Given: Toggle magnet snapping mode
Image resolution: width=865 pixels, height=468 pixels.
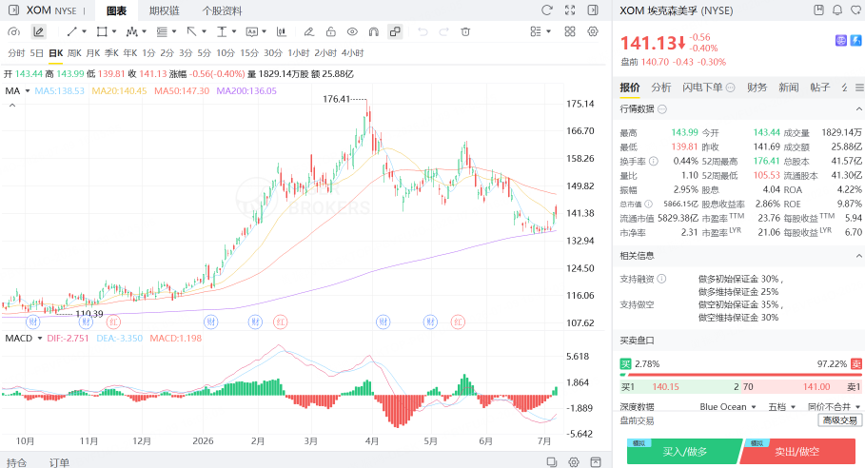Looking at the screenshot, I should coord(373,32).
